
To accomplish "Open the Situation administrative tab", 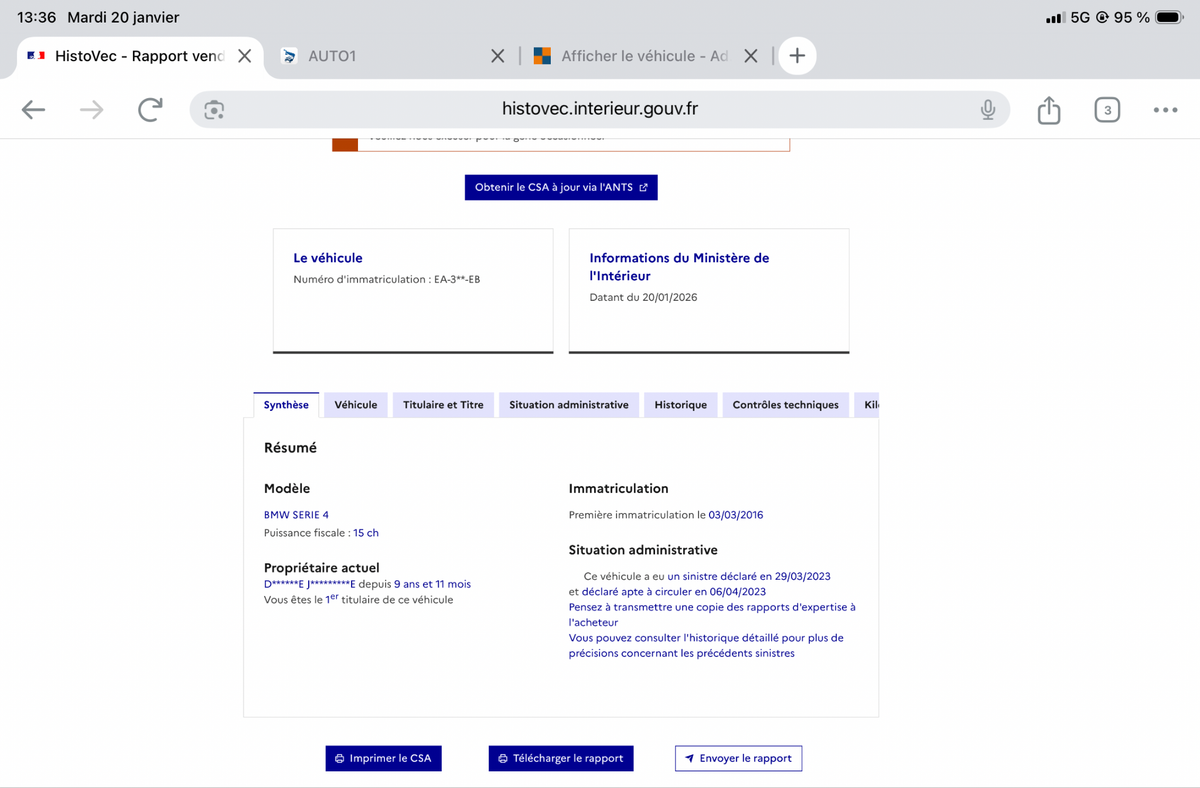I will [x=568, y=405].
